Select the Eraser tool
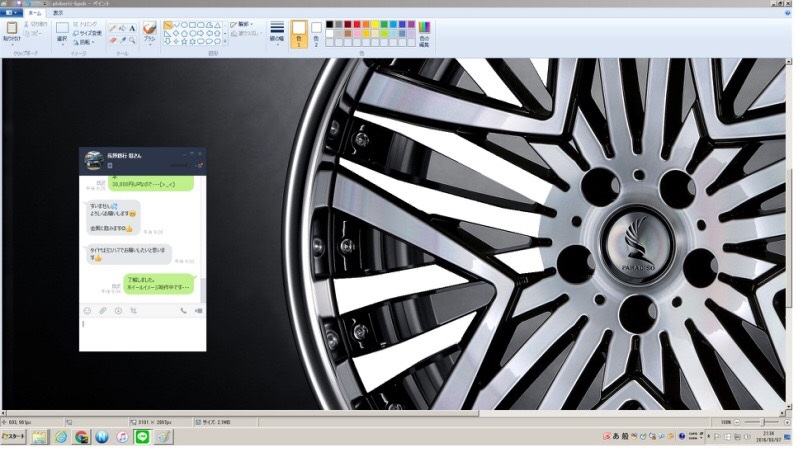The height and width of the screenshot is (452, 796). [x=112, y=40]
